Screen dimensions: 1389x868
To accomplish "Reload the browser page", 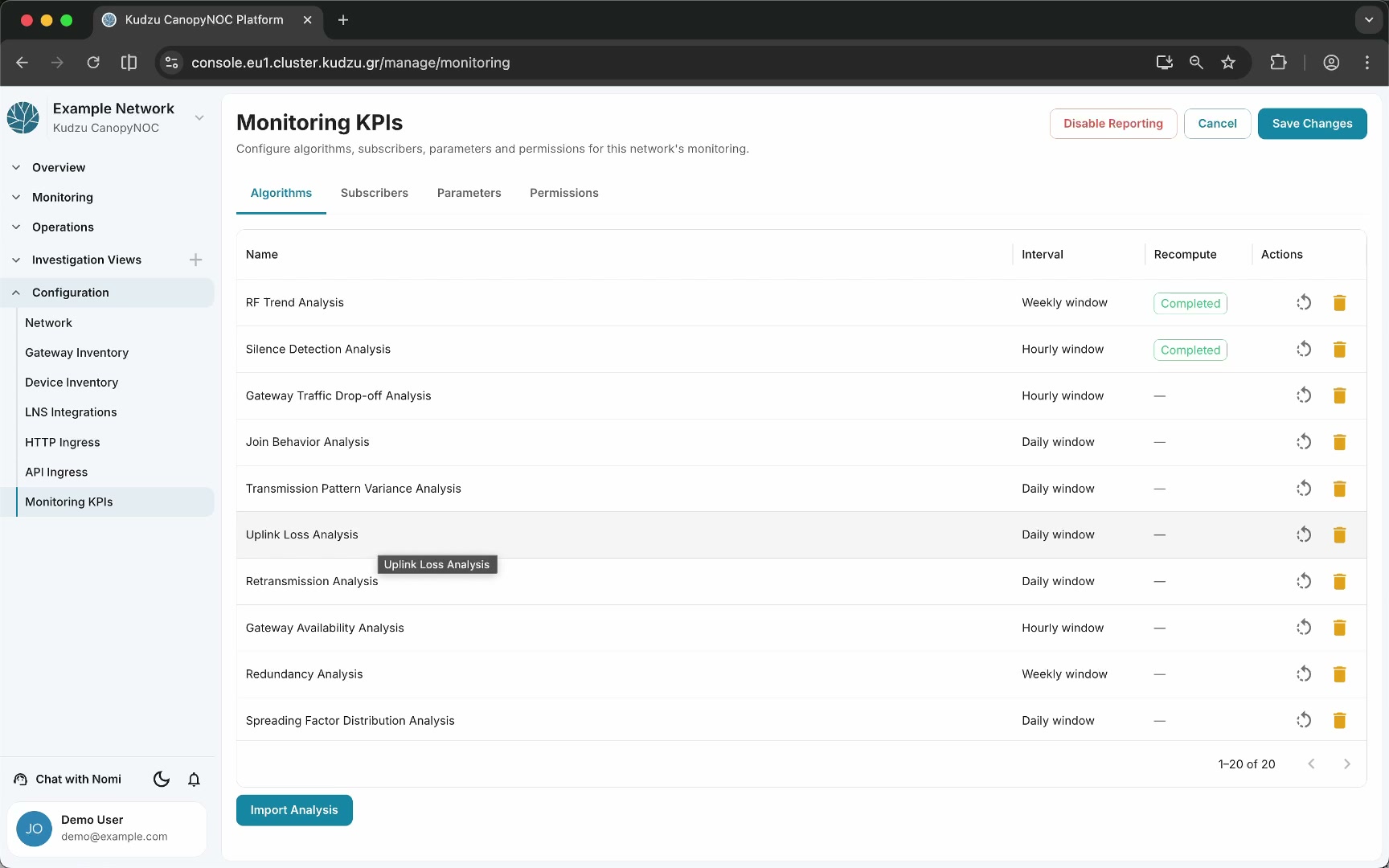I will [93, 63].
